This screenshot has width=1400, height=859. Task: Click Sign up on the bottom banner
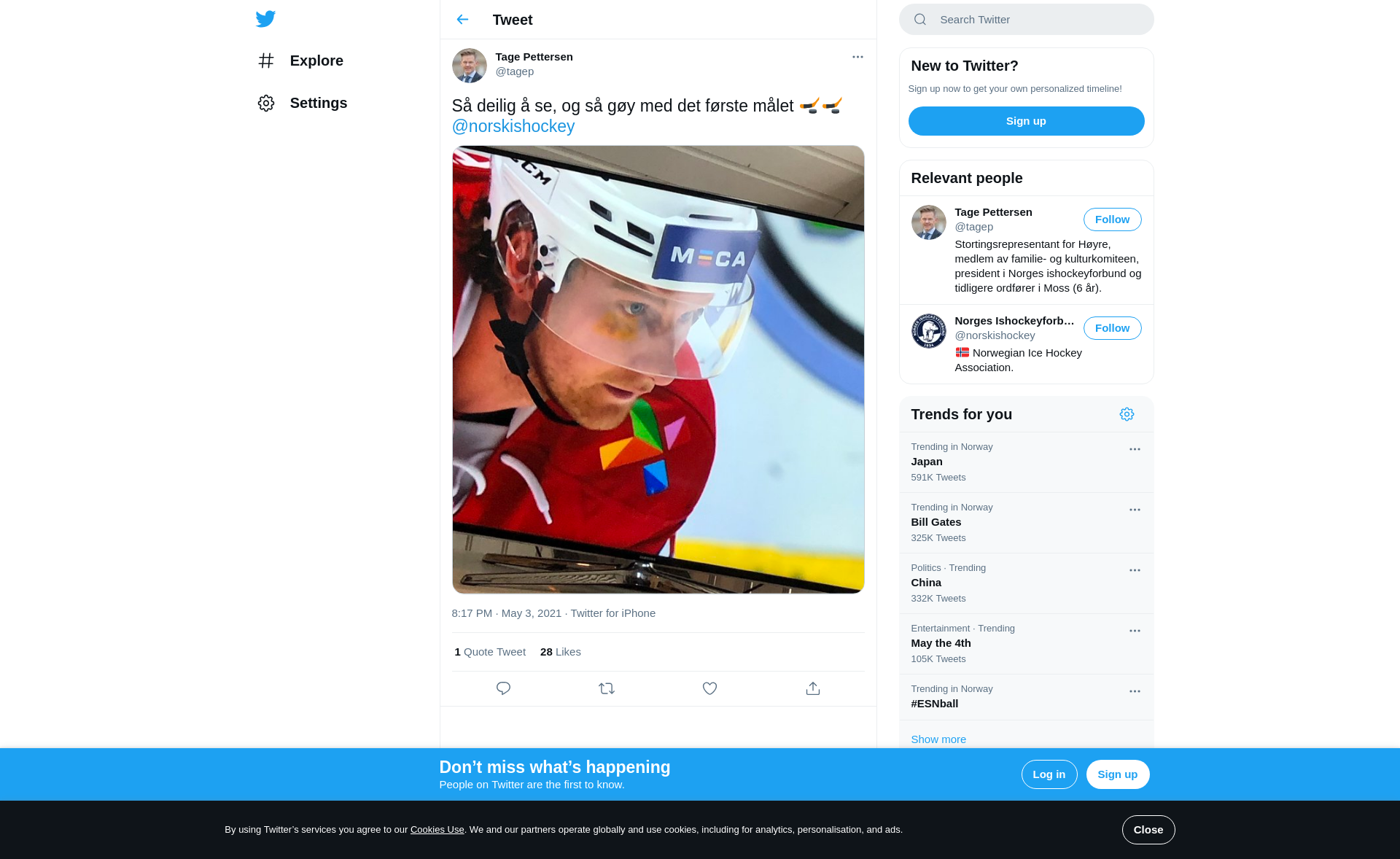1118,774
